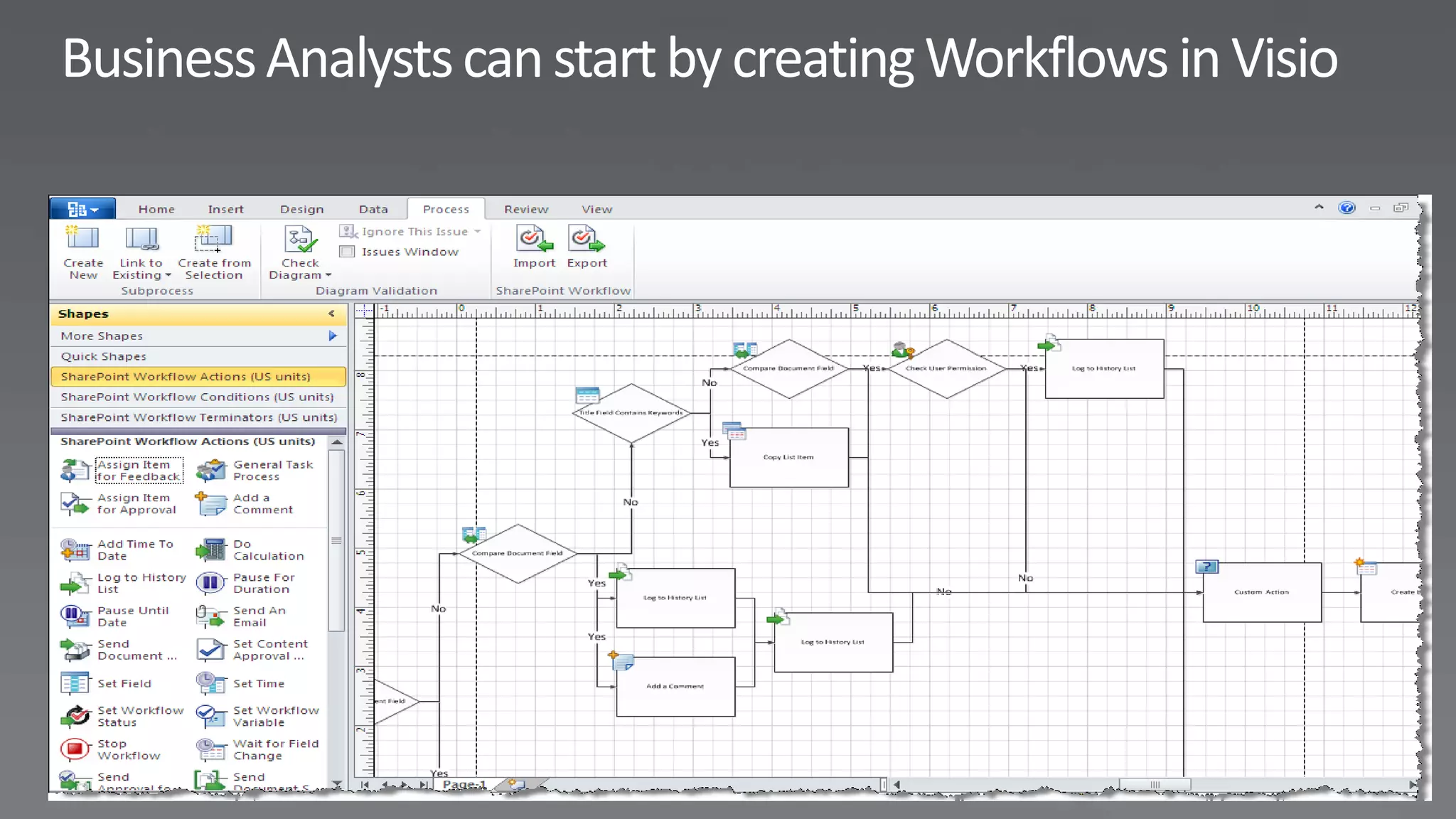Open the Visio help icon
This screenshot has width=1456, height=819.
click(1347, 208)
